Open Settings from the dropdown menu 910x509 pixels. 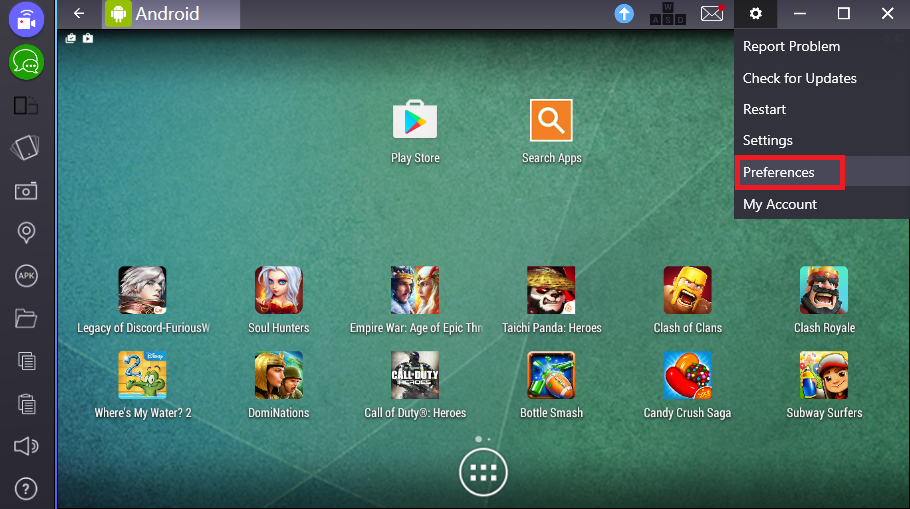pyautogui.click(x=822, y=140)
